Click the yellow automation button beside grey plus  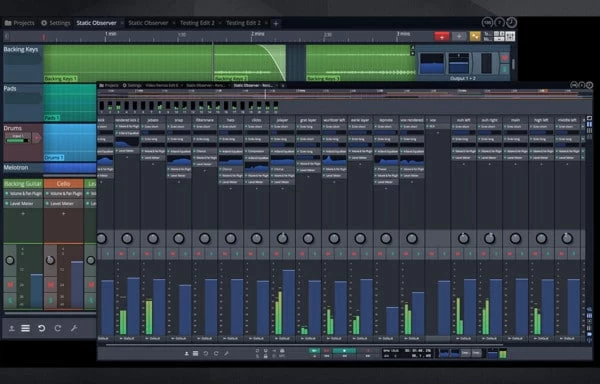pyautogui.click(x=475, y=36)
